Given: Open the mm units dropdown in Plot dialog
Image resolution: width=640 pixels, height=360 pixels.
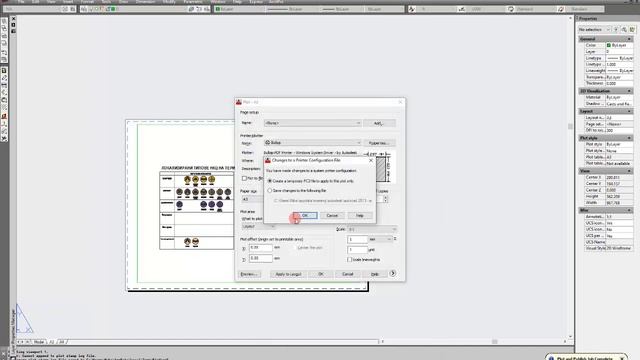Looking at the screenshot, I should point(380,240).
